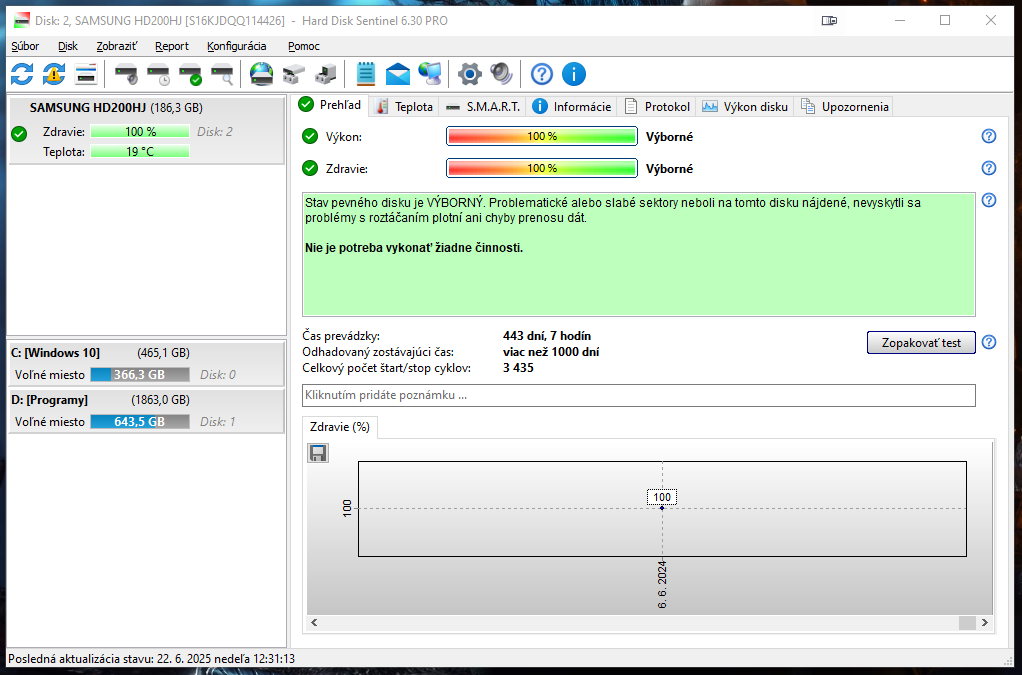Click the refresh icon with warning triangle
Viewport: 1022px width, 675px height.
(x=54, y=74)
